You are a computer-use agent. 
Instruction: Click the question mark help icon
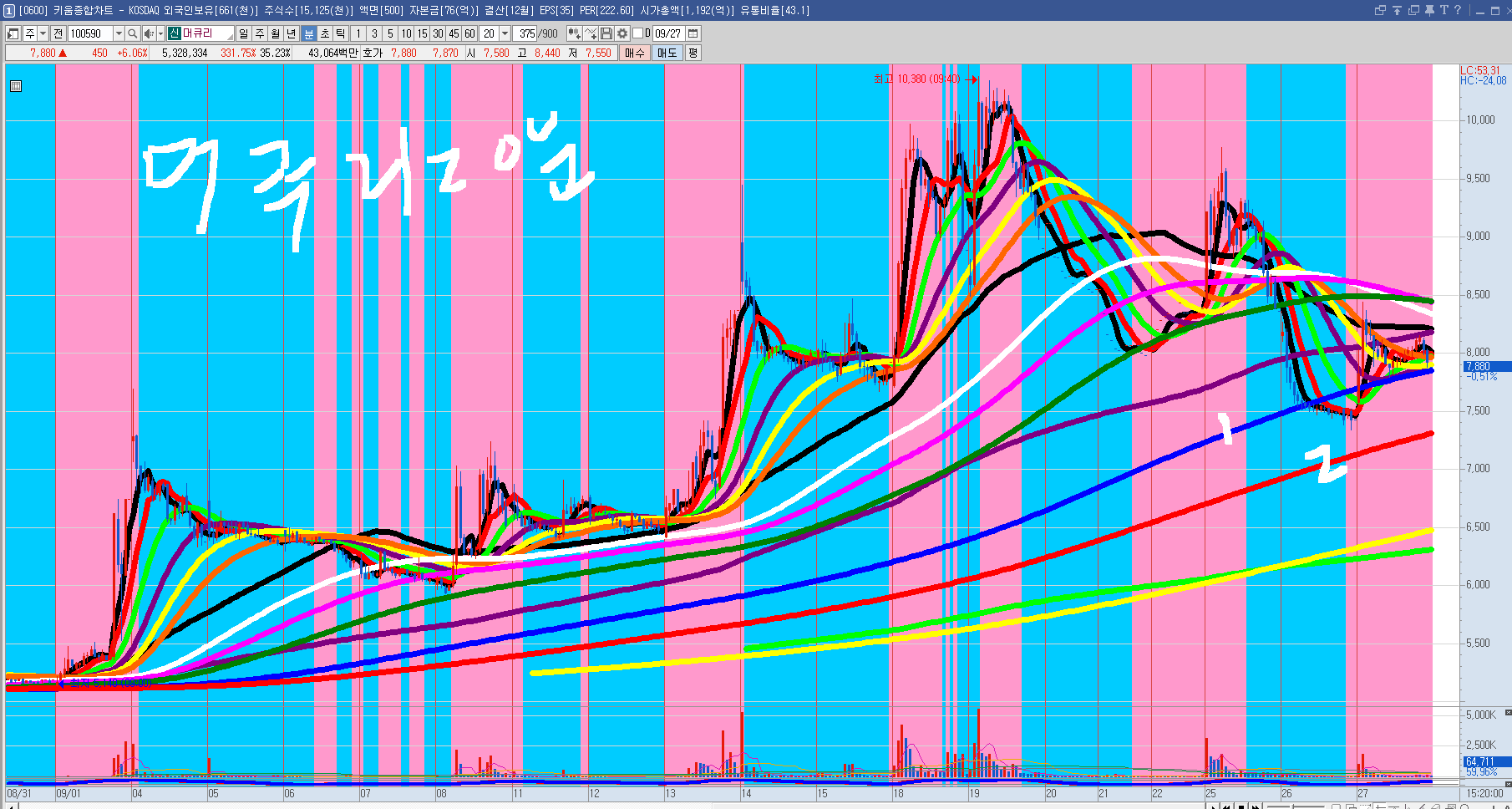coord(1458,10)
